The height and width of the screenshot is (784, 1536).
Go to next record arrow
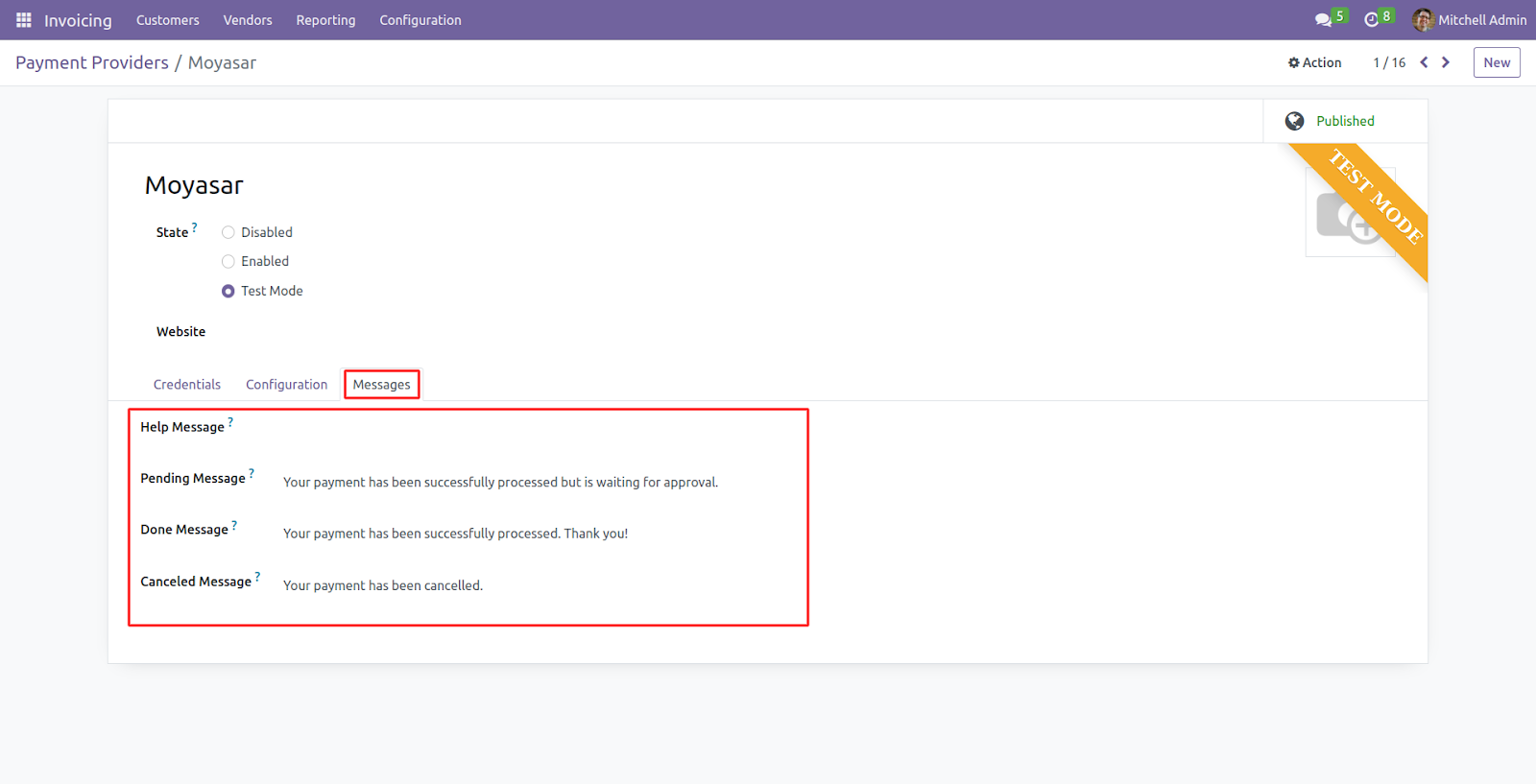[1446, 62]
